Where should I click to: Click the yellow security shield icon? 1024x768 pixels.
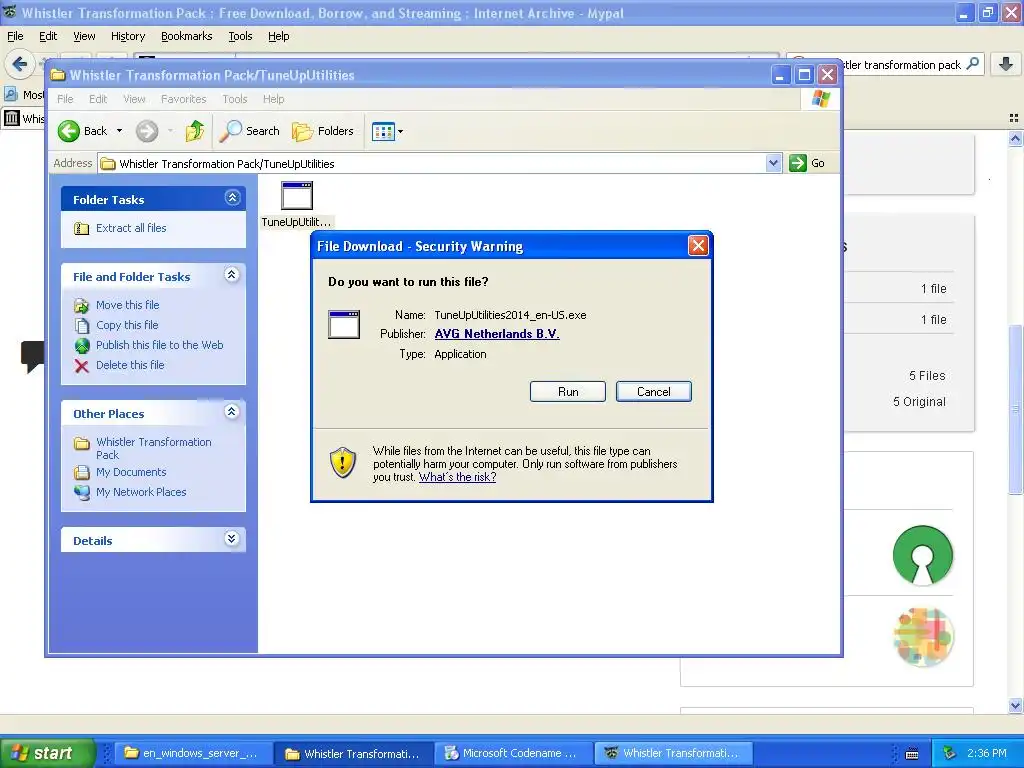coord(342,463)
